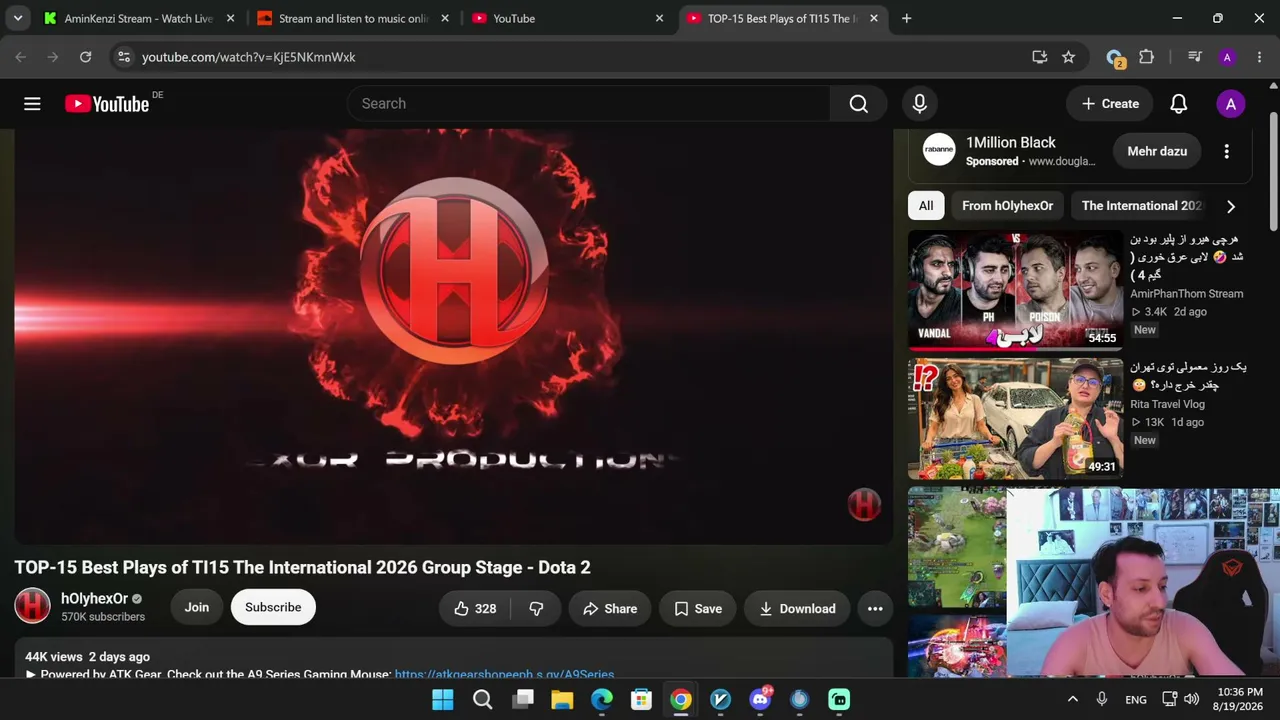Select the All filter chip
Image resolution: width=1280 pixels, height=720 pixels.
926,206
